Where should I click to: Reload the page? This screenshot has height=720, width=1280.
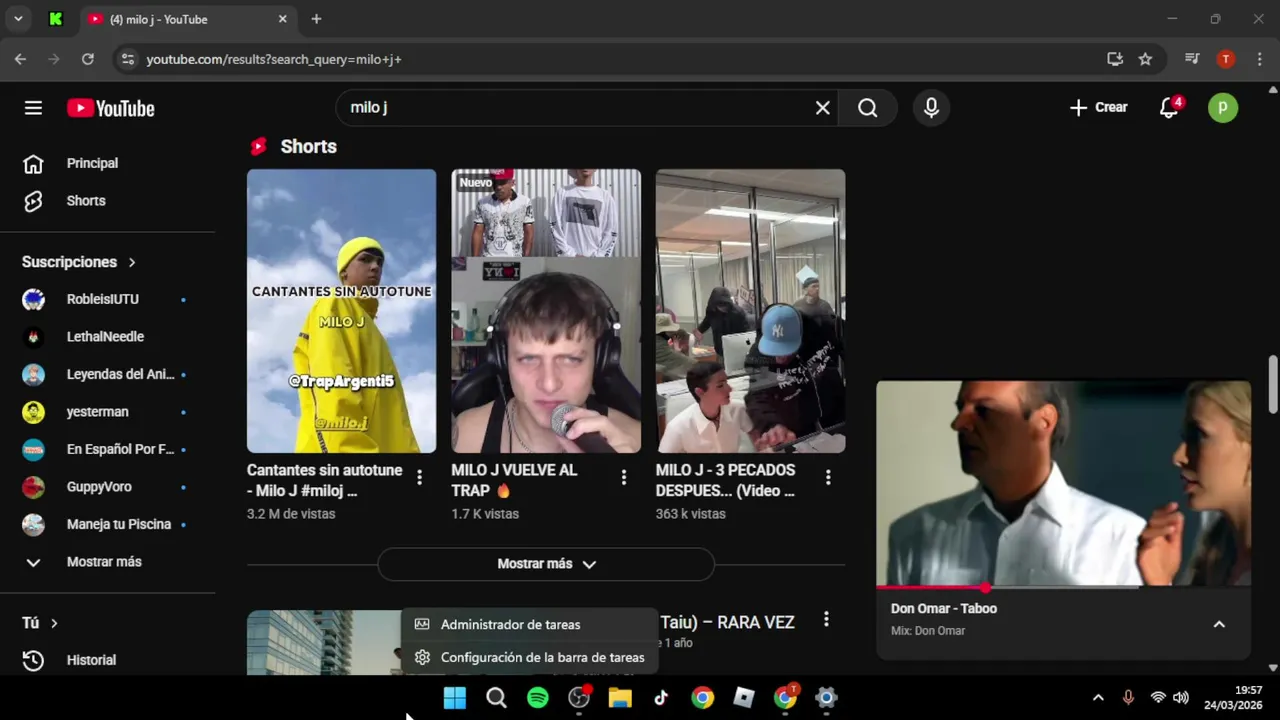(88, 59)
